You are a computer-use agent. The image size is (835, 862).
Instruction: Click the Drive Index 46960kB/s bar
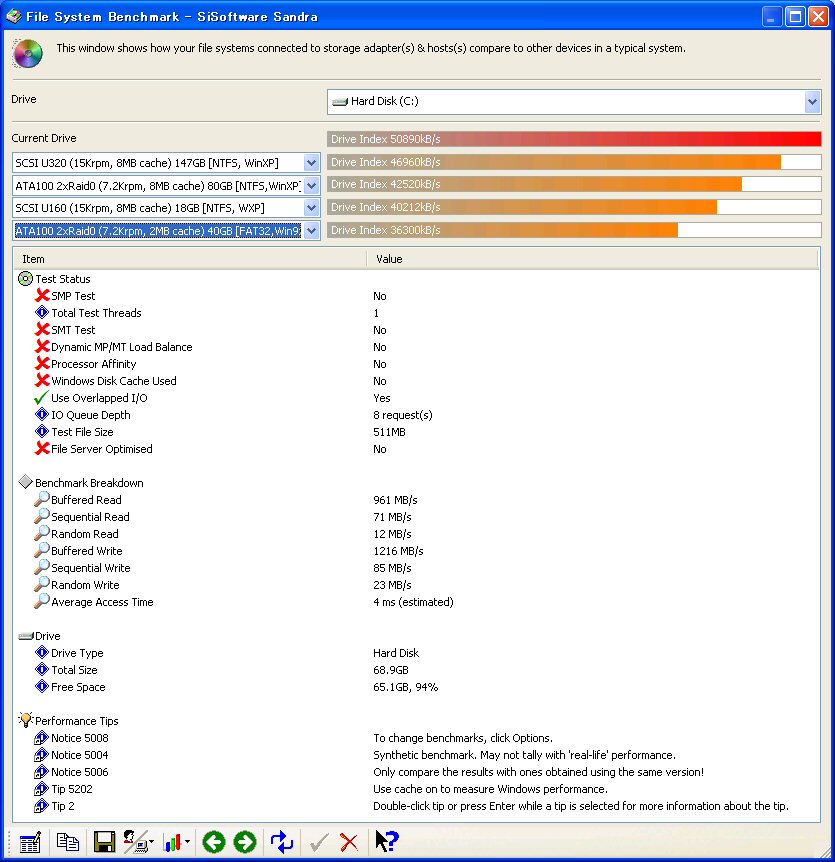574,162
